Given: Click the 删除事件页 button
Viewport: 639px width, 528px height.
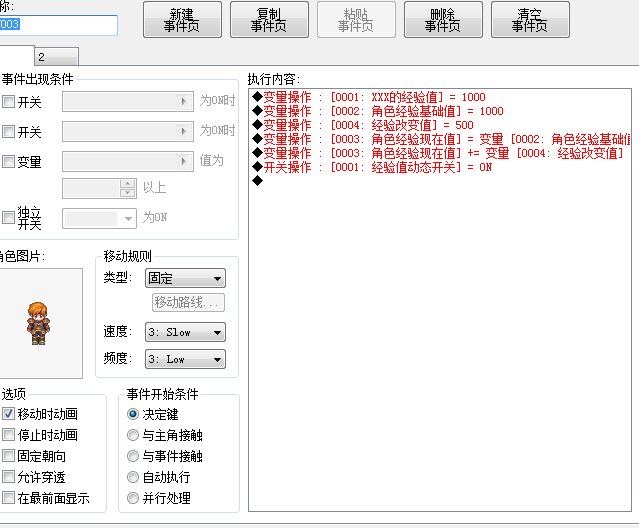Looking at the screenshot, I should [x=443, y=20].
